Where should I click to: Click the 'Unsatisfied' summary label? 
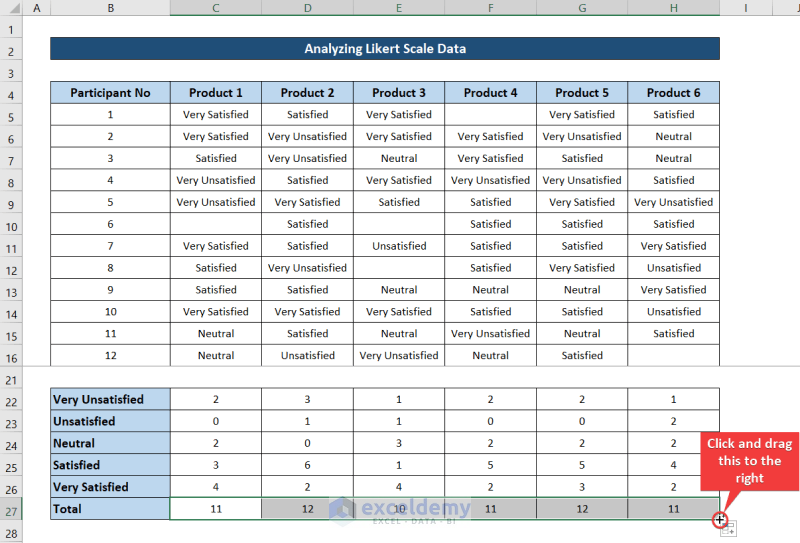coord(110,421)
